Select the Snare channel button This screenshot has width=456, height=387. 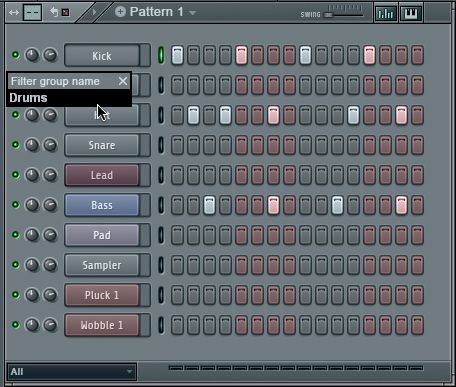coord(102,145)
